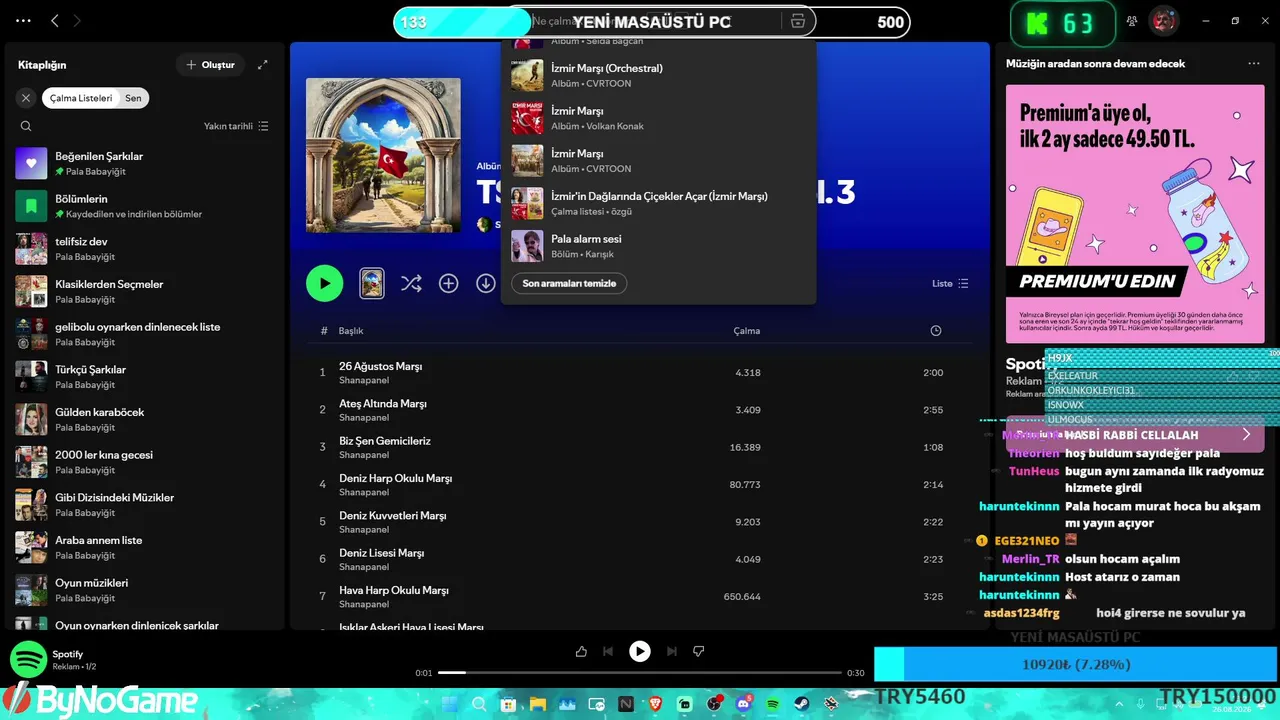Image resolution: width=1280 pixels, height=720 pixels.
Task: Open Klasiklerden Seçmeler playlist
Action: pos(145,291)
